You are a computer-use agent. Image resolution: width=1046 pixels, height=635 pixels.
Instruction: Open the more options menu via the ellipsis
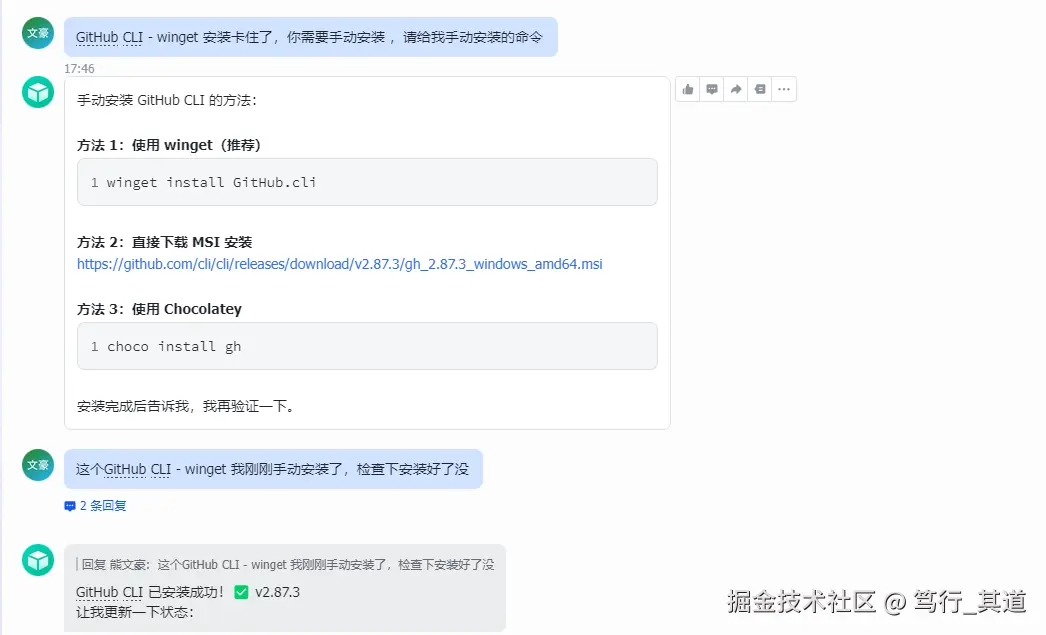pyautogui.click(x=784, y=89)
